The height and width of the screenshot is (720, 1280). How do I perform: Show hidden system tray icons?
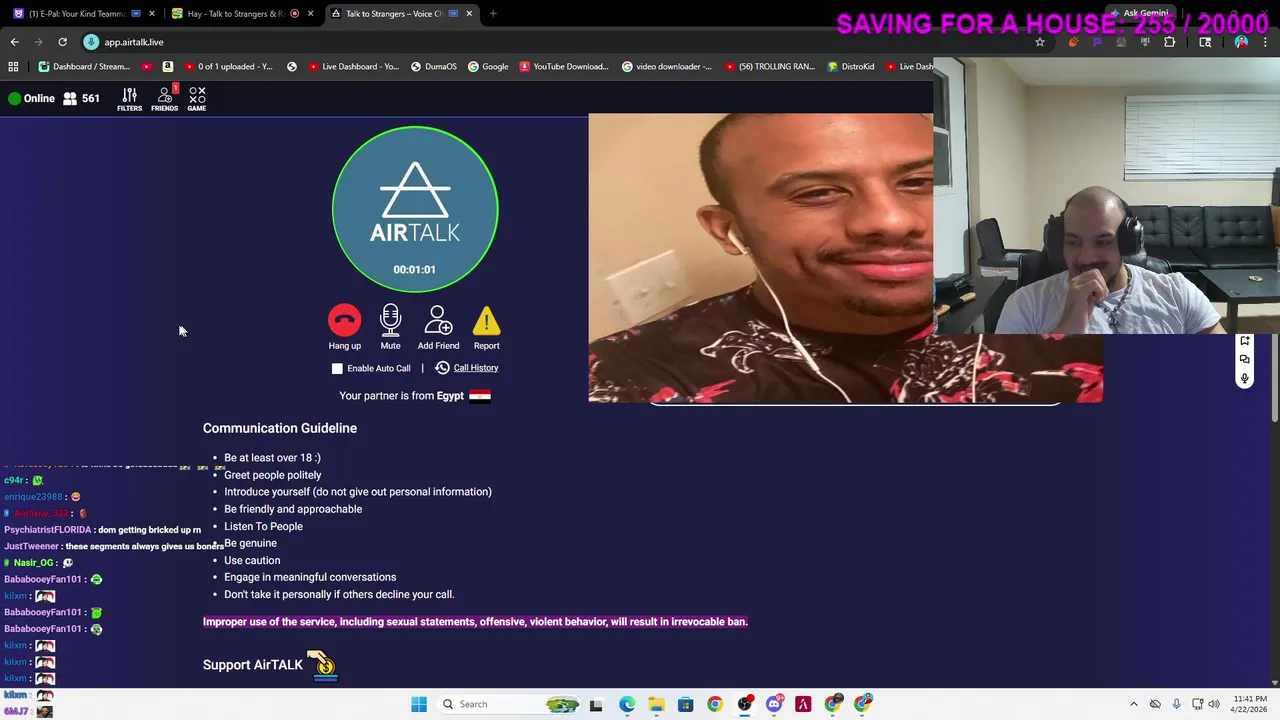click(1133, 704)
